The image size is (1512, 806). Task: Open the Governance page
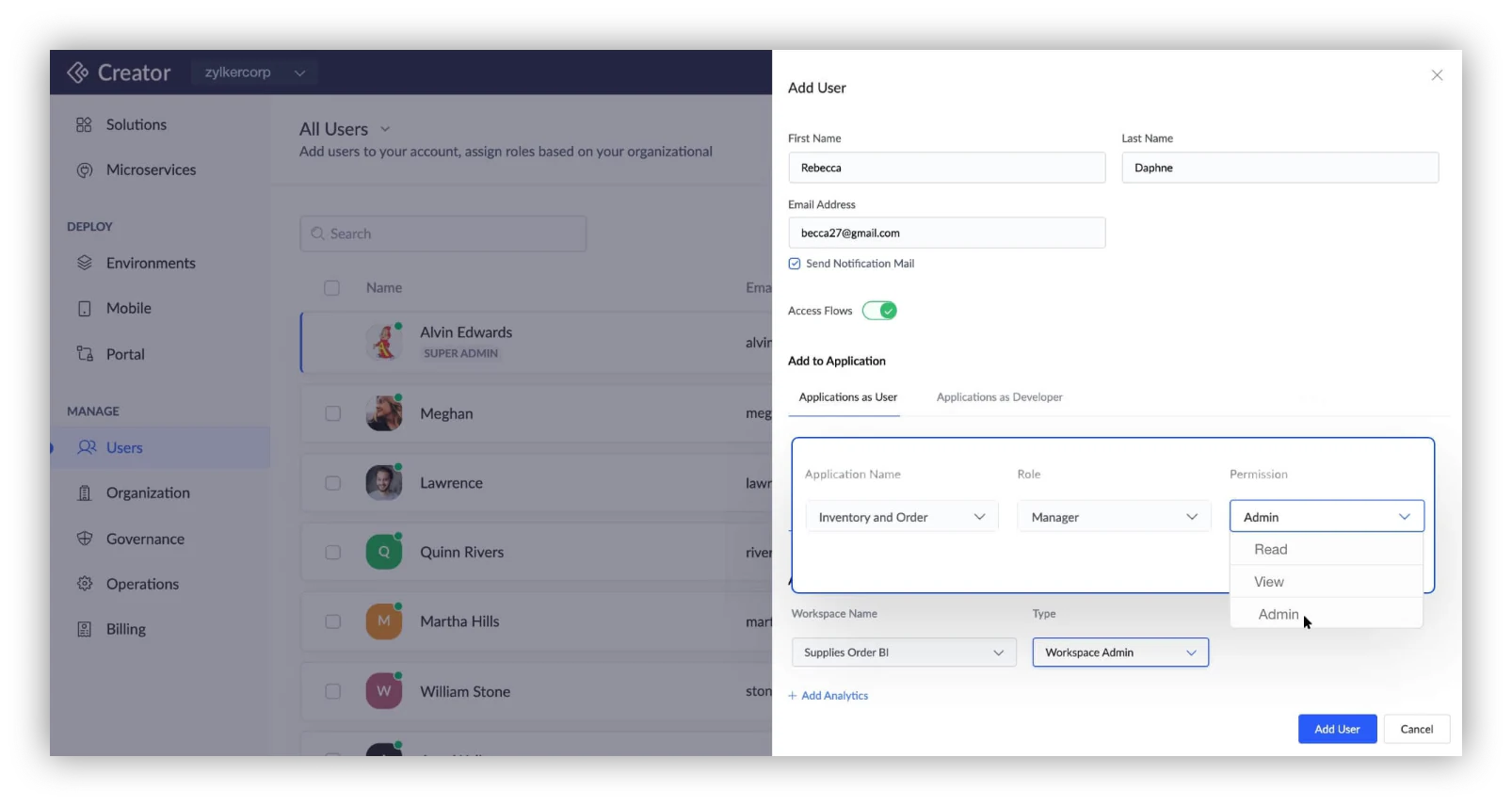pos(145,539)
